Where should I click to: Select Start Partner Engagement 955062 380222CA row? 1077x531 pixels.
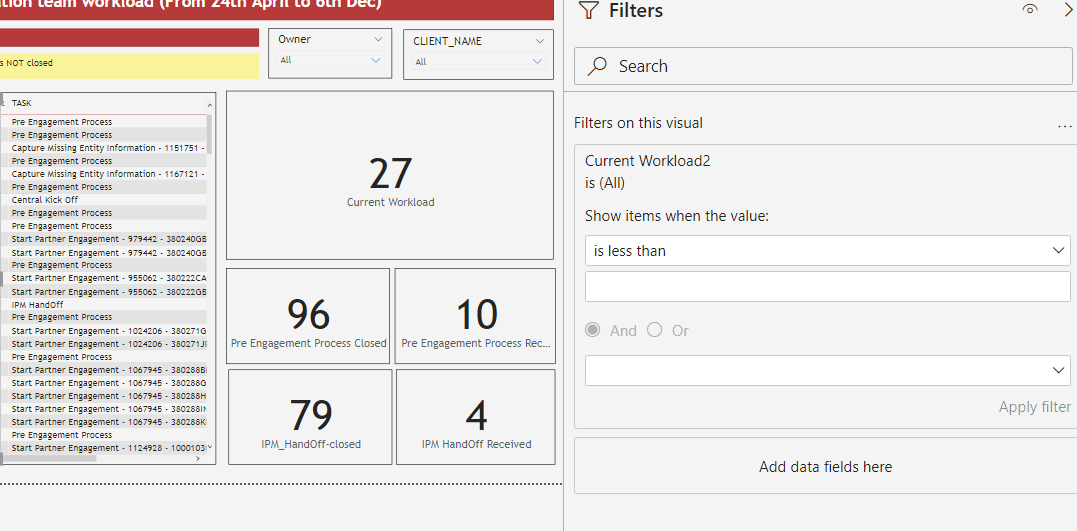104,278
